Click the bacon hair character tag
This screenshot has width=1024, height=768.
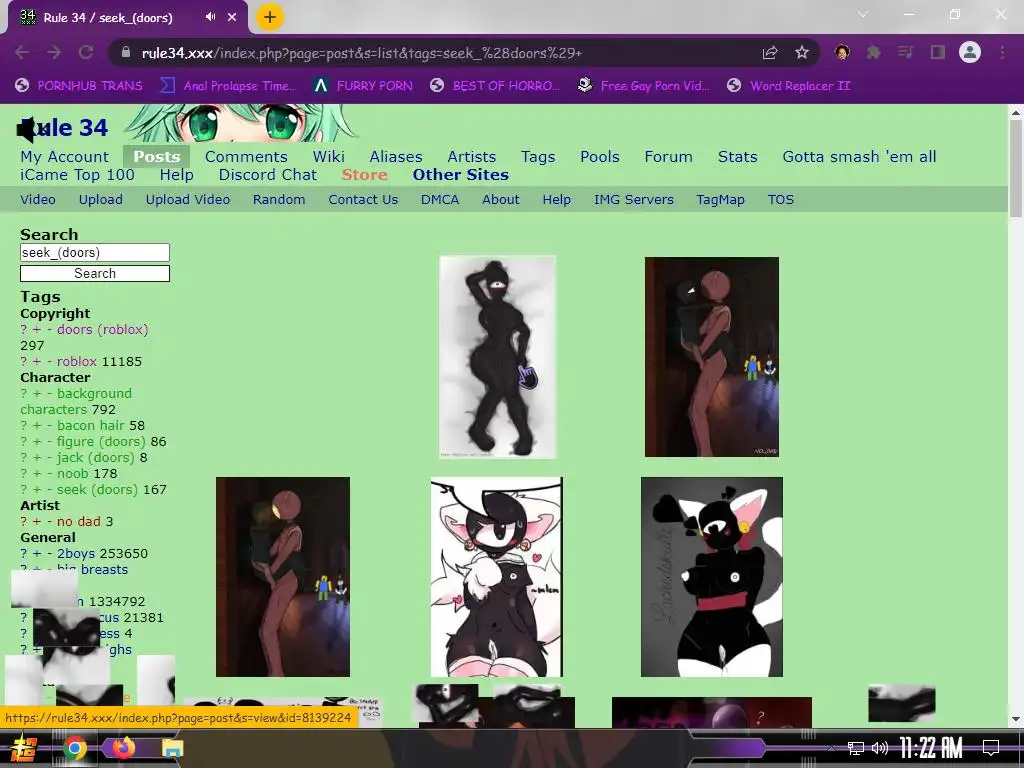(90, 425)
